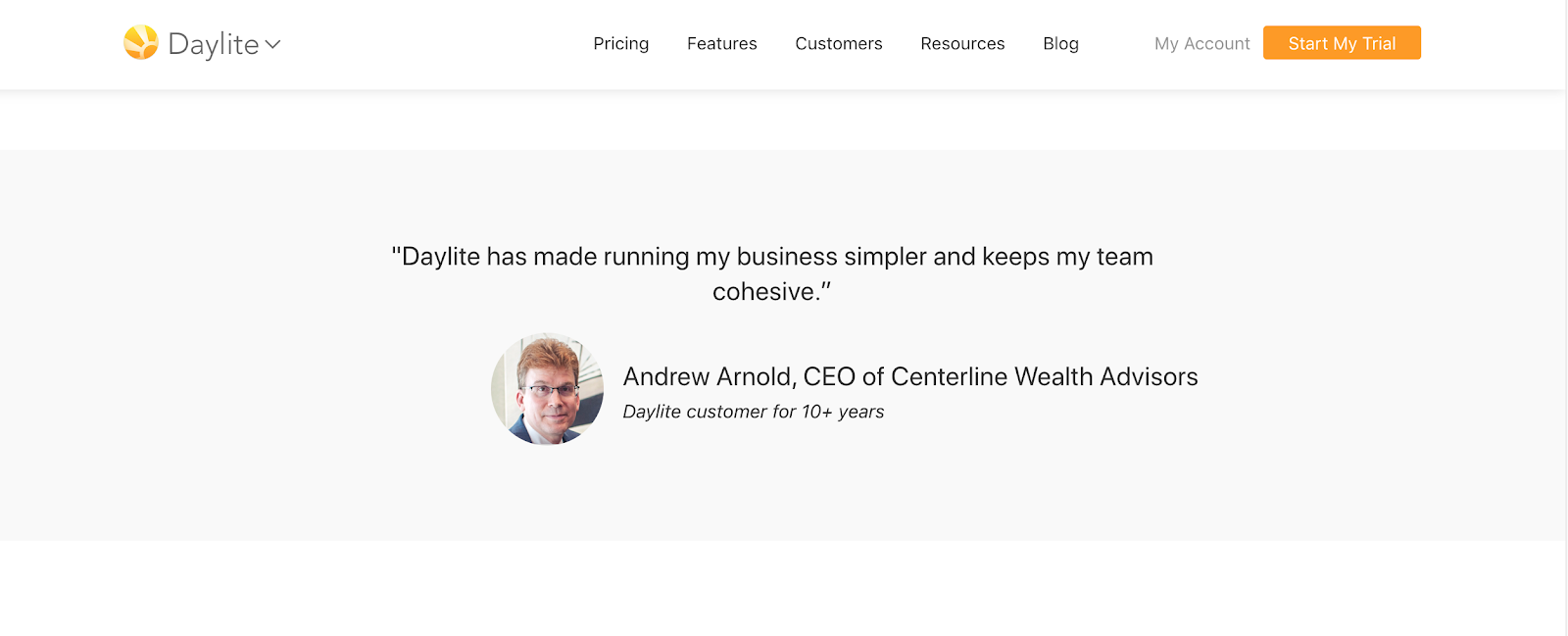Expand the chevron next to Daylite

pos(273,44)
